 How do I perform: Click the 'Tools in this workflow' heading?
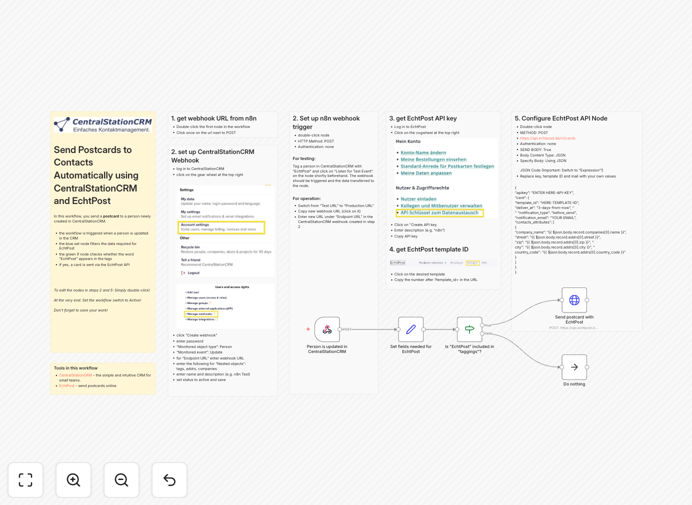(75, 368)
